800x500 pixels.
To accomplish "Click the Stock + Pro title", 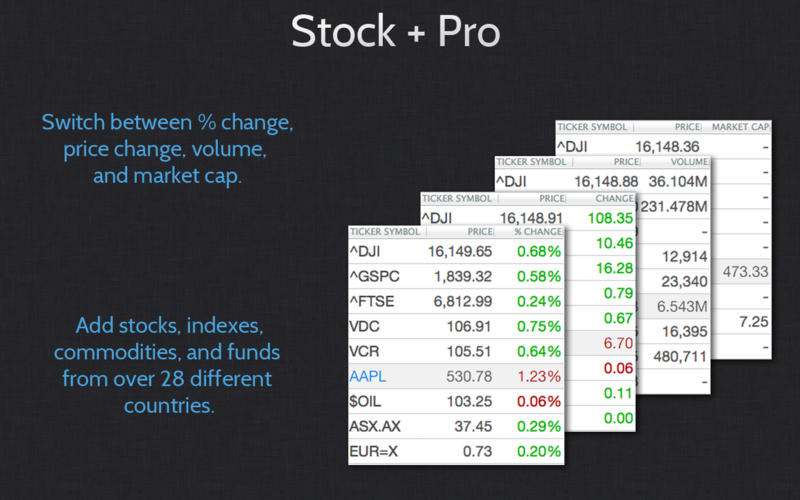I will (396, 32).
